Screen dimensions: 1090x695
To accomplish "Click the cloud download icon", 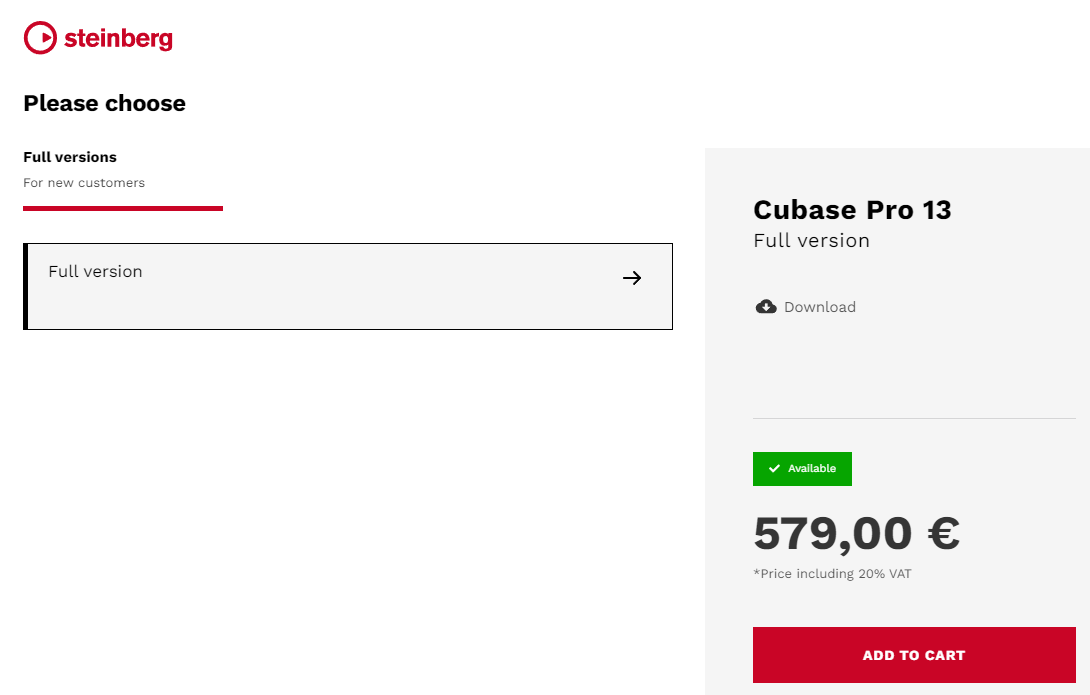I will pos(766,307).
